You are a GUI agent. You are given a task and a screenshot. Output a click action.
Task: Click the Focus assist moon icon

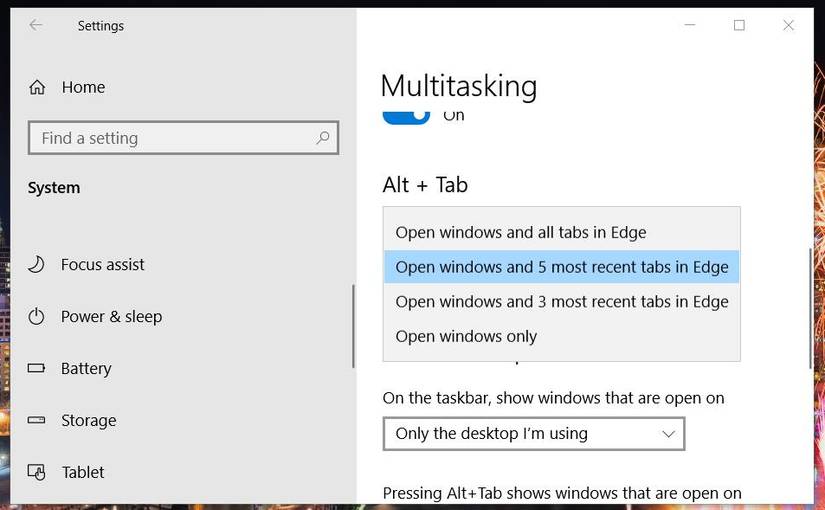36,265
